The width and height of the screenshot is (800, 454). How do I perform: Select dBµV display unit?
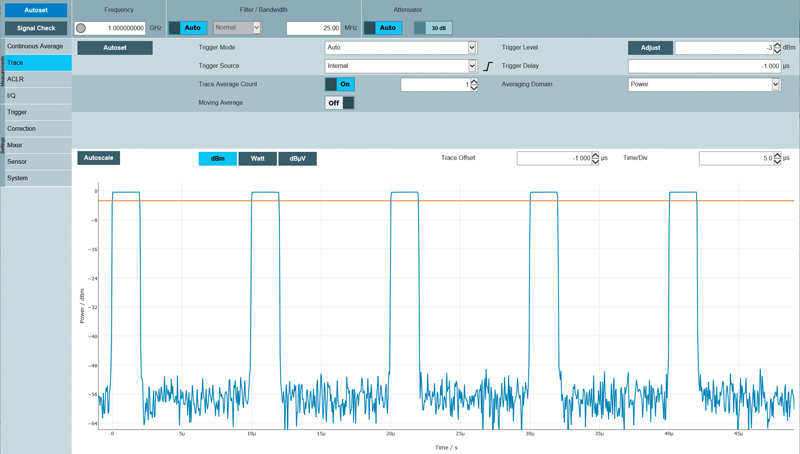(x=297, y=159)
